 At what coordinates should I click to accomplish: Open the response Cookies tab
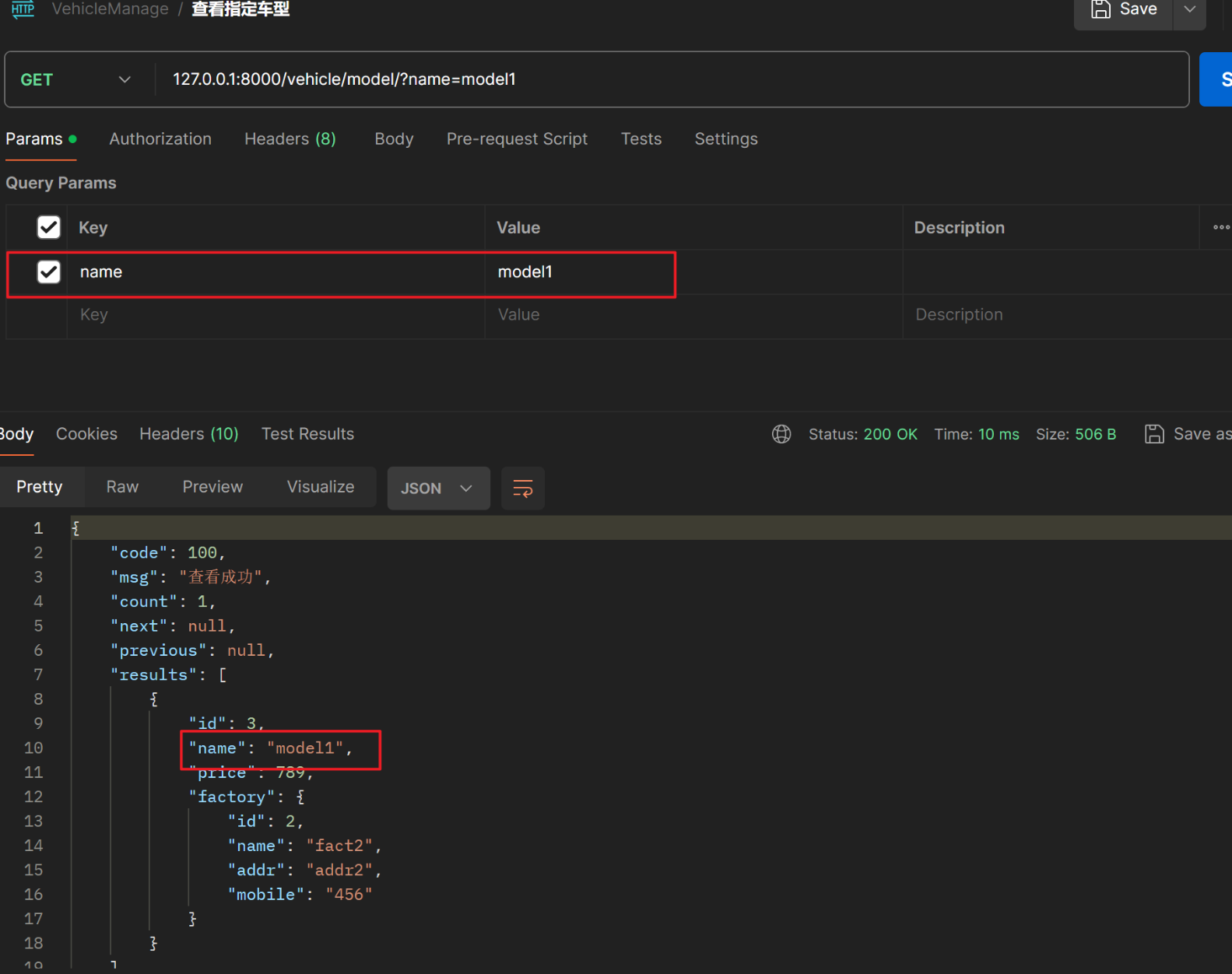click(x=86, y=434)
